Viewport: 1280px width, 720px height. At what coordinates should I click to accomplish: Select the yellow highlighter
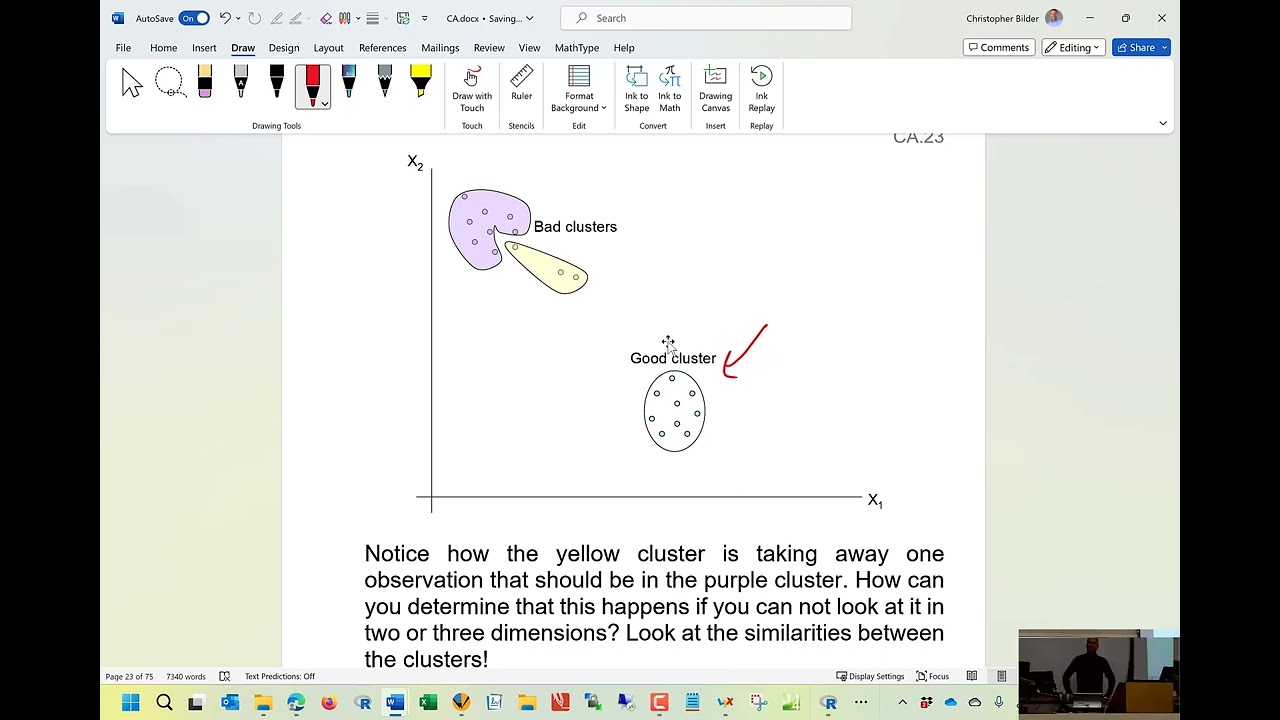point(420,84)
